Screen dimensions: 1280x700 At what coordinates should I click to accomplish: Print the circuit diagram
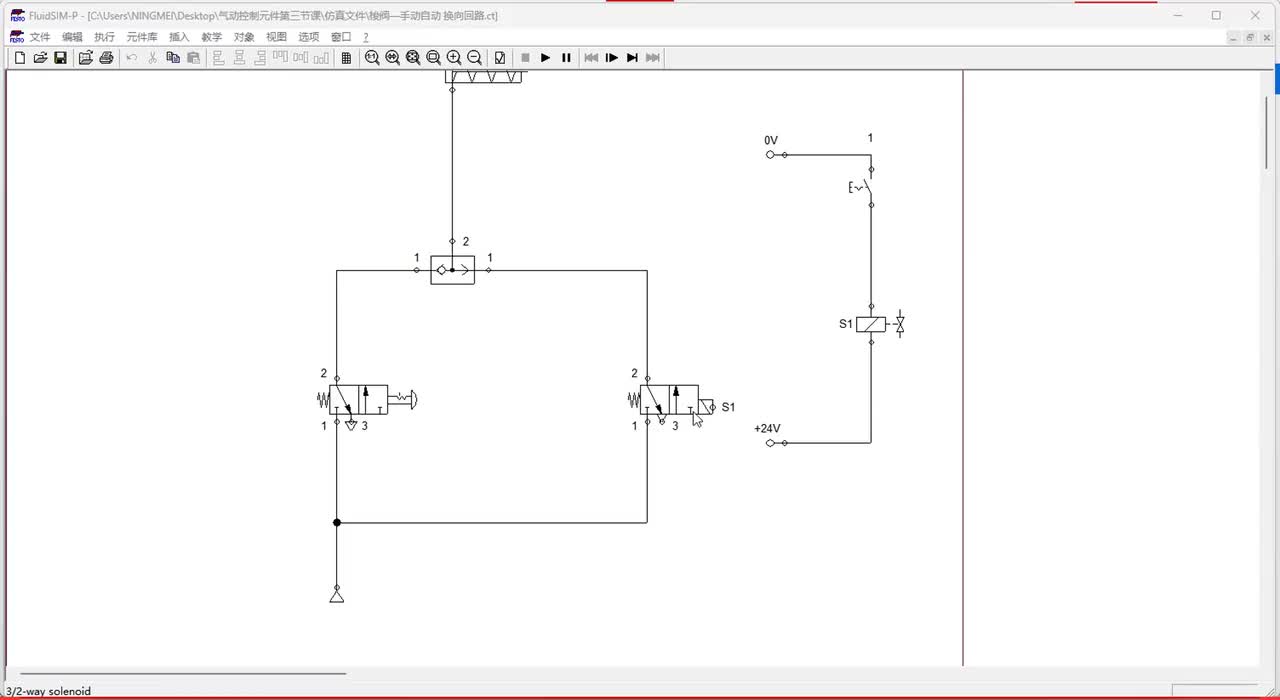click(x=106, y=58)
